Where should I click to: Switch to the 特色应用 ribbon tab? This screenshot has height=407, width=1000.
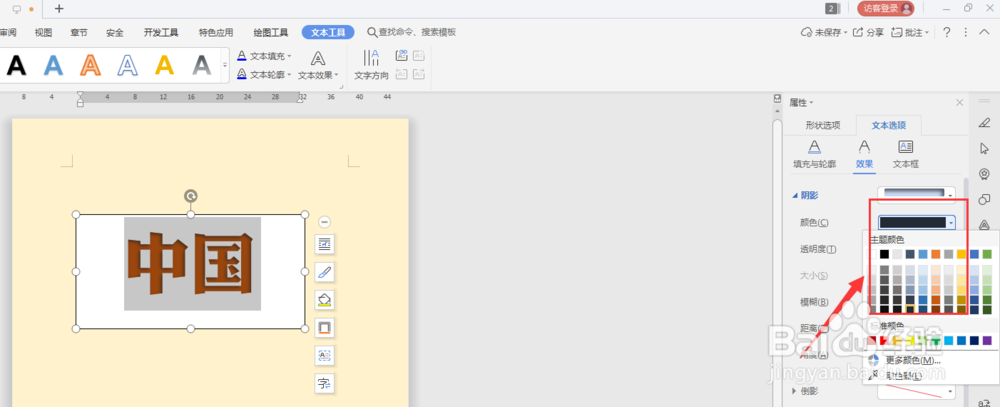pyautogui.click(x=216, y=33)
